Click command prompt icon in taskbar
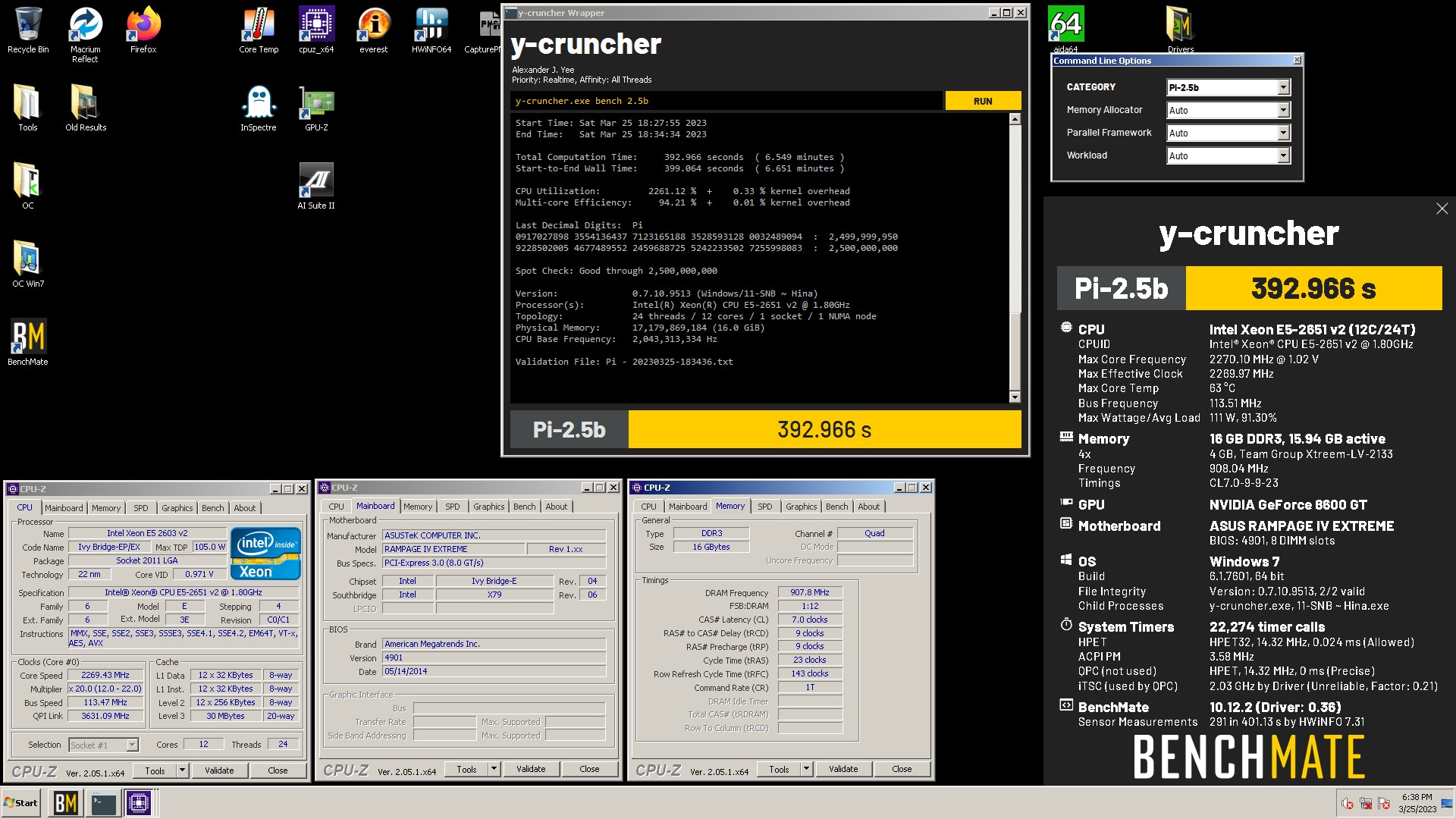1456x819 pixels. click(102, 803)
